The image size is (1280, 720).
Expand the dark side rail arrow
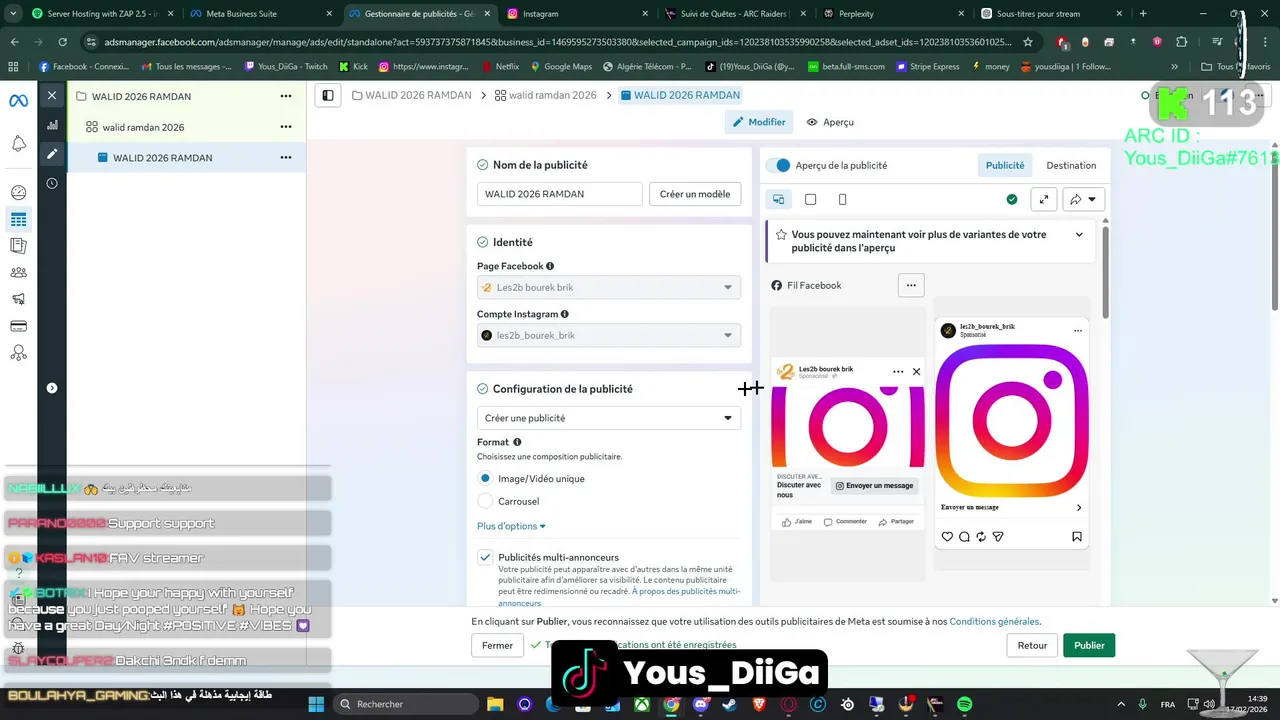(x=52, y=388)
